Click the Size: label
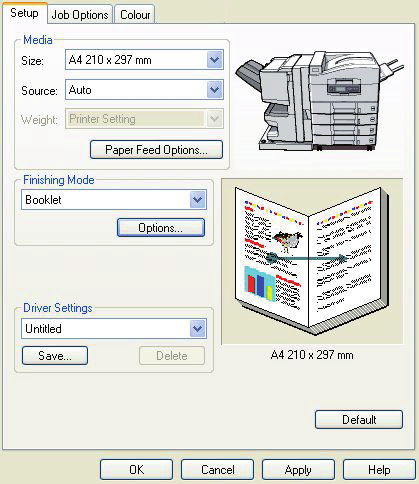The width and height of the screenshot is (419, 484). coord(32,61)
